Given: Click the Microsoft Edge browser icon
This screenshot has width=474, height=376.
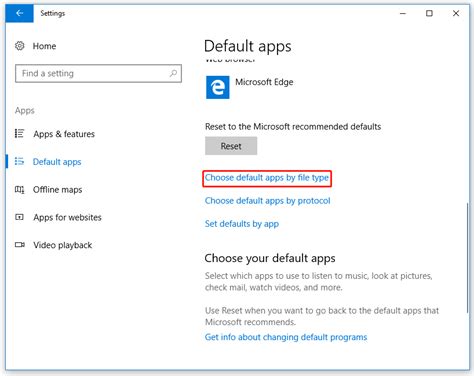Looking at the screenshot, I should pos(218,87).
